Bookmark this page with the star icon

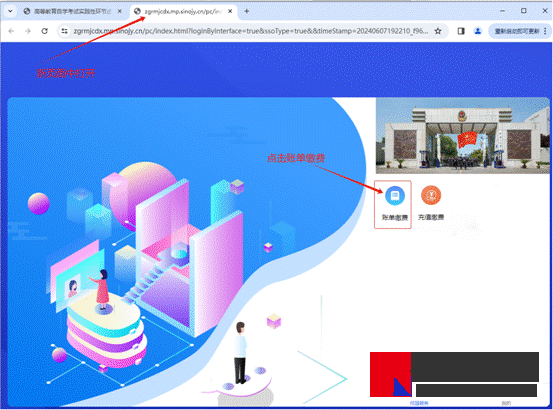pyautogui.click(x=438, y=31)
